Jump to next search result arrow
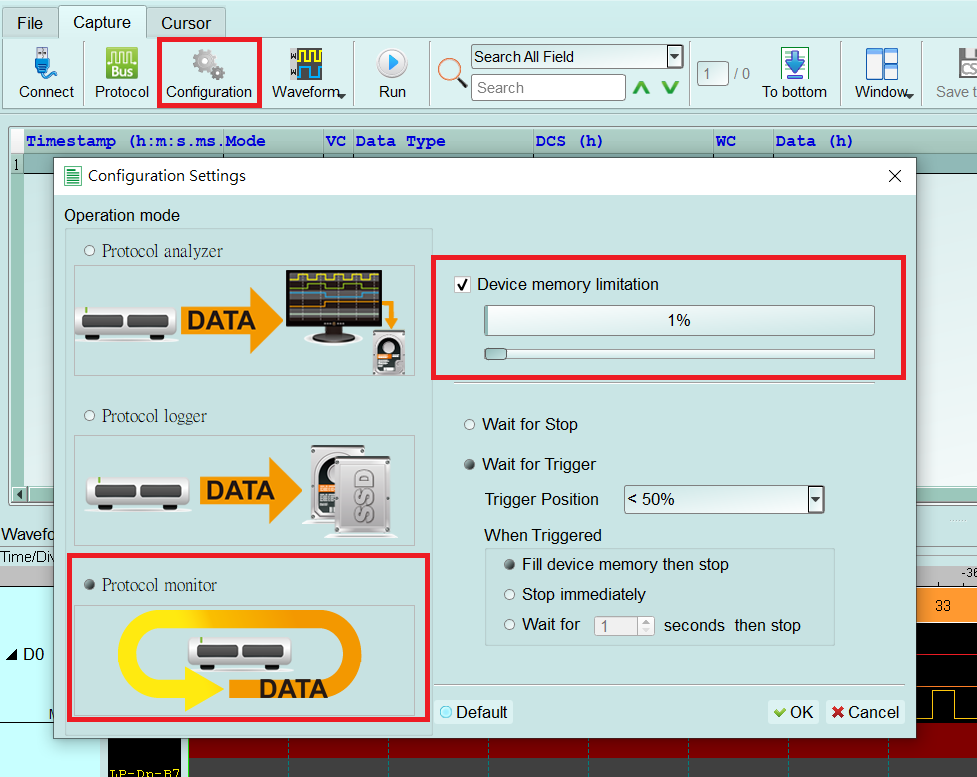This screenshot has height=777, width=977. click(x=670, y=88)
